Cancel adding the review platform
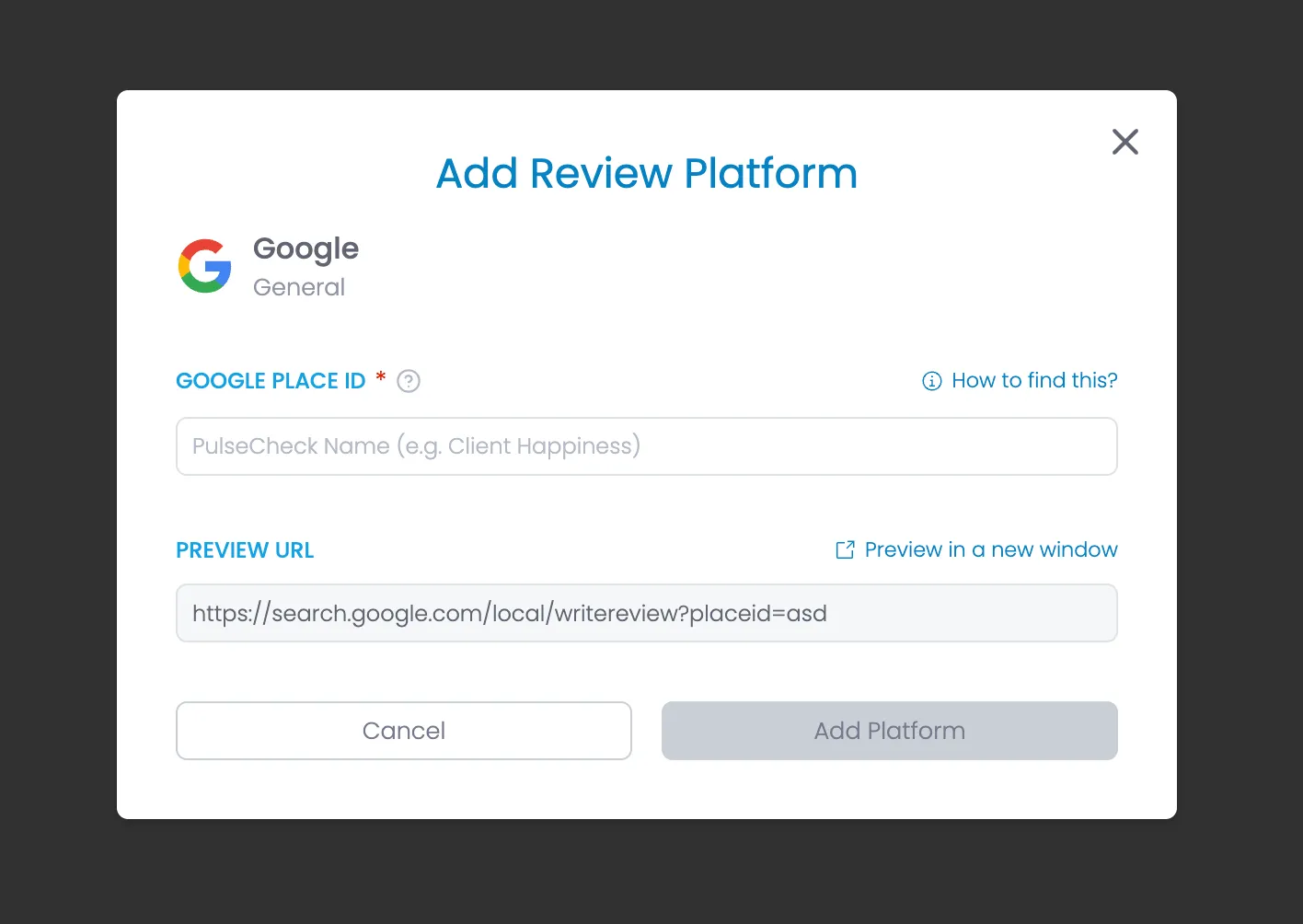Screen dimensions: 1303x924 [404, 731]
